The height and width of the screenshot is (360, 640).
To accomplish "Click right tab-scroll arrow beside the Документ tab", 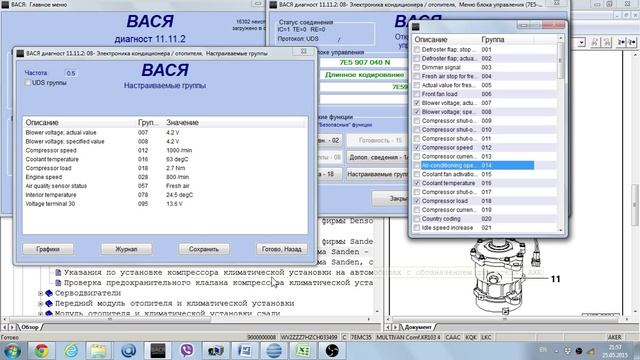I will click(395, 327).
